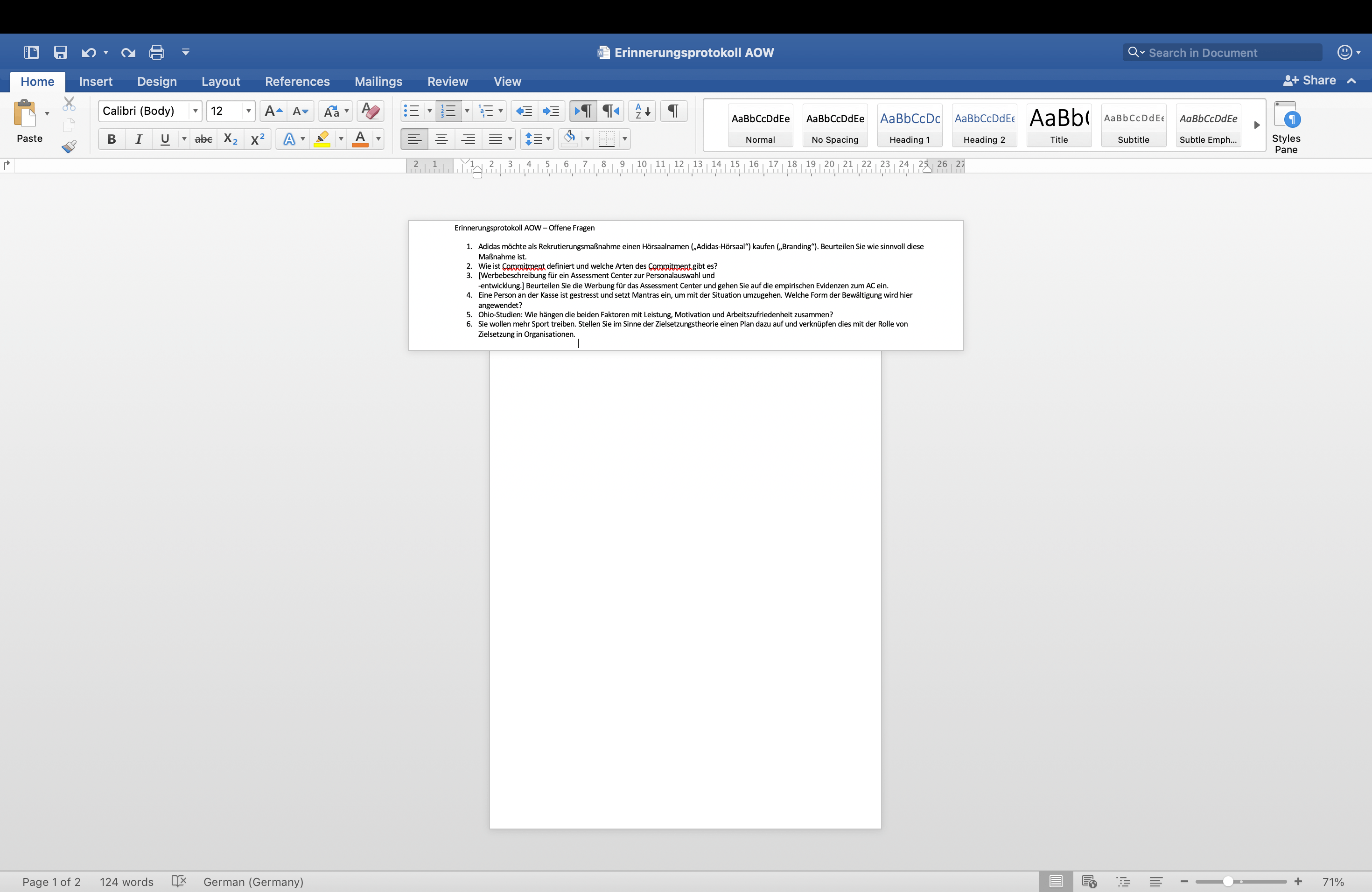Switch to Web Layout view icon
1372x892 pixels.
pos(1089,881)
